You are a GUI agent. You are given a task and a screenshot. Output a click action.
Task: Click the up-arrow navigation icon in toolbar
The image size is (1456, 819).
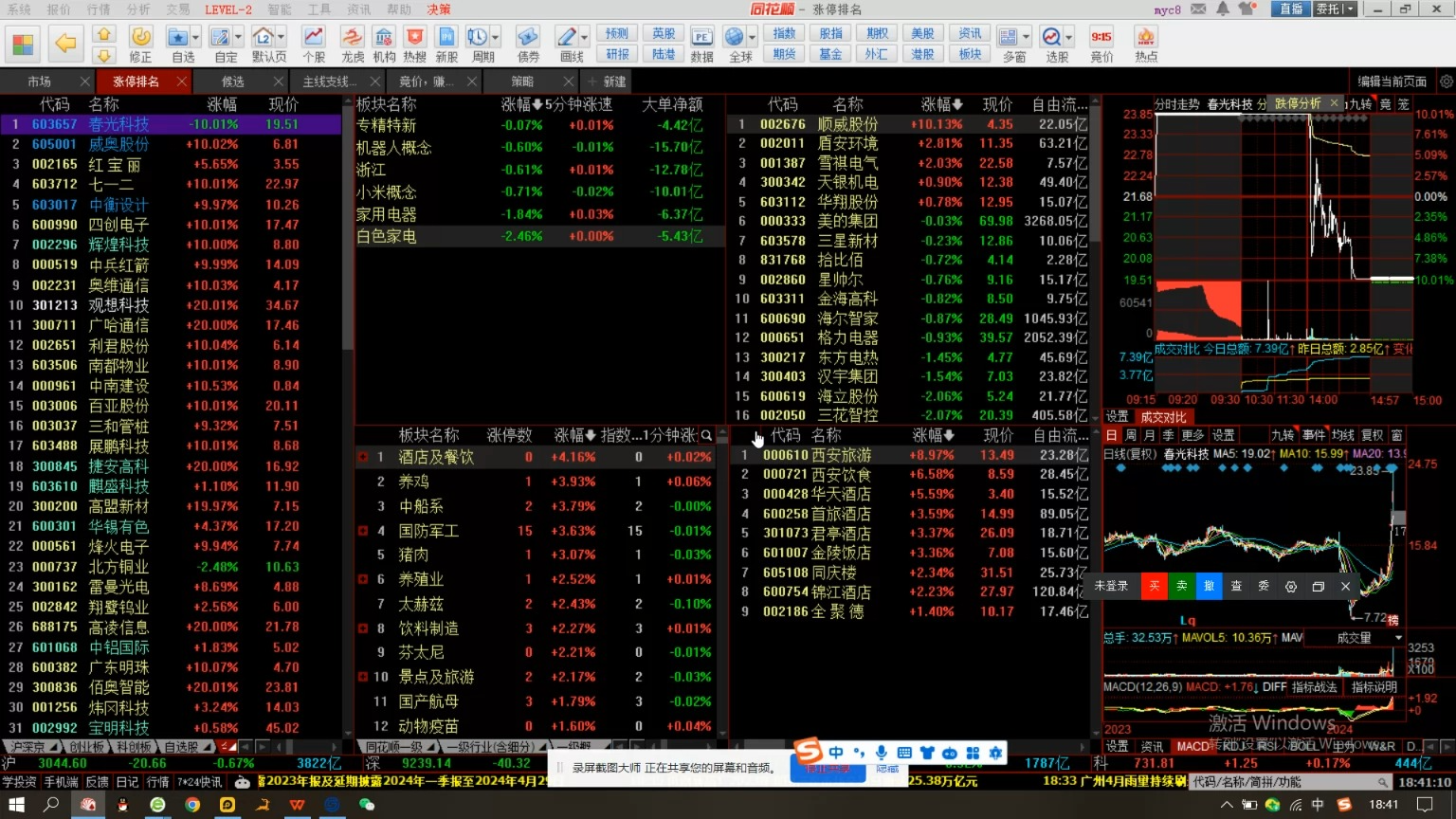coord(104,34)
